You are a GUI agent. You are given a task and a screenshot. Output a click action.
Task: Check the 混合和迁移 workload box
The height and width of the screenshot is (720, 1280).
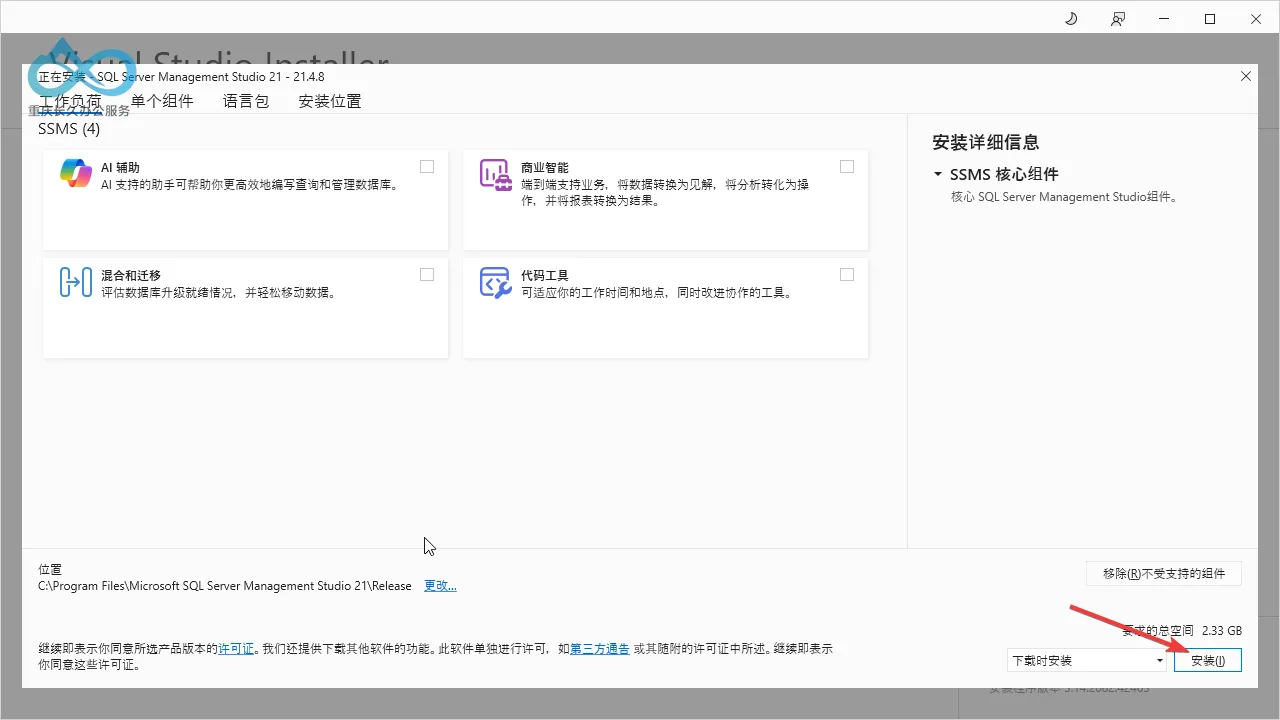click(x=427, y=275)
